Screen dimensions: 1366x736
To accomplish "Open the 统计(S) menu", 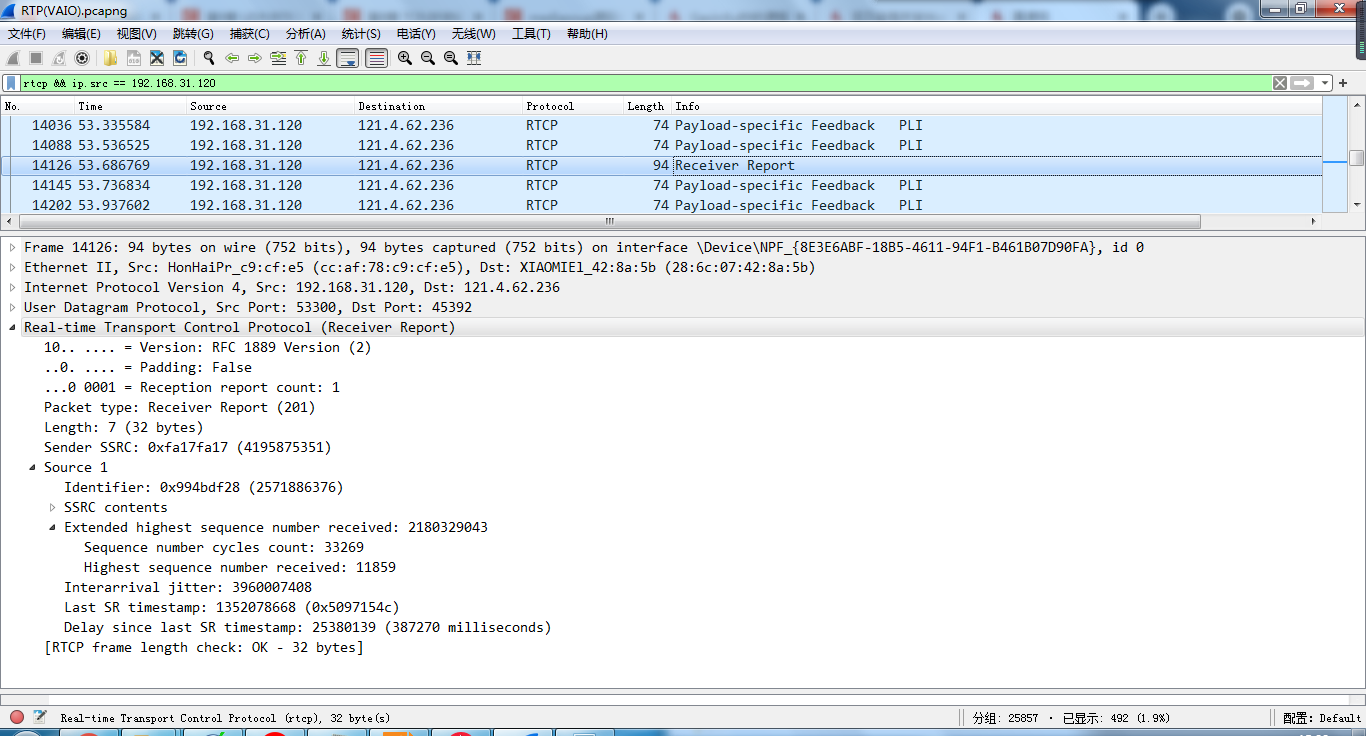I will pyautogui.click(x=361, y=34).
